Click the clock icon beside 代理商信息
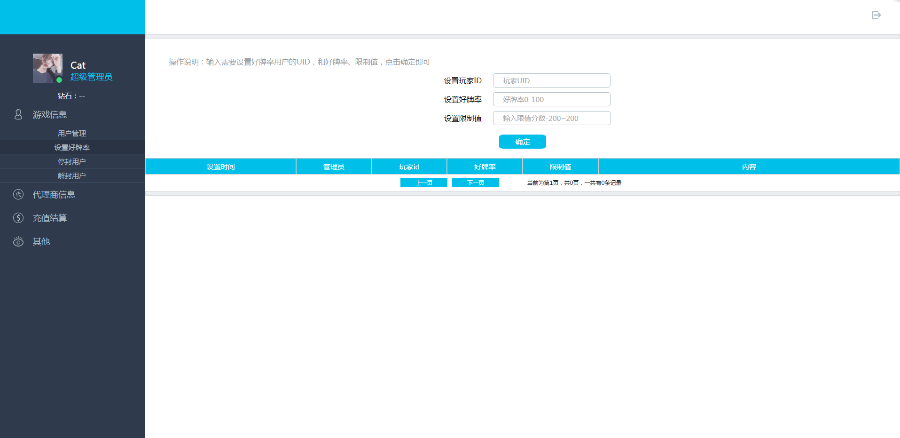900x438 pixels. pos(18,194)
